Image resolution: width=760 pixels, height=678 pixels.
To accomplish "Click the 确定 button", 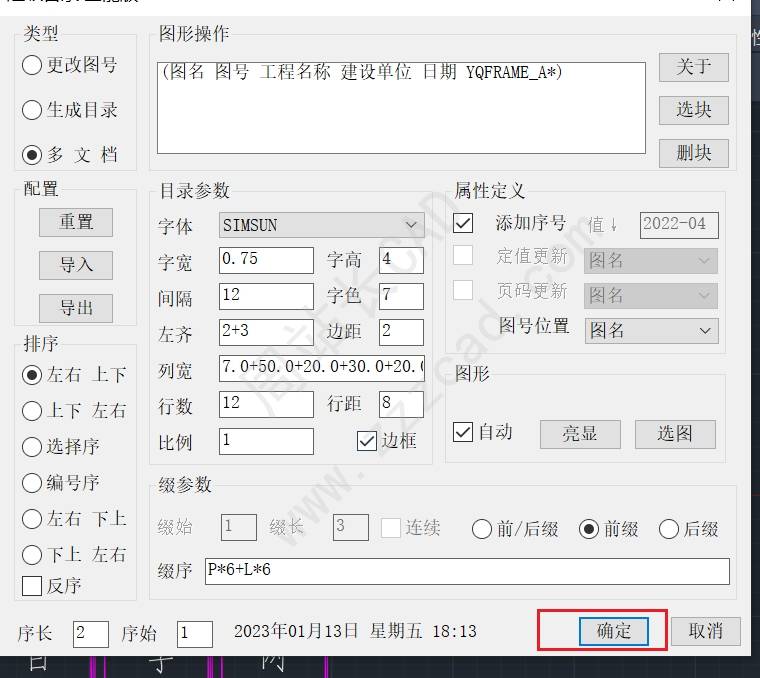I will click(614, 631).
